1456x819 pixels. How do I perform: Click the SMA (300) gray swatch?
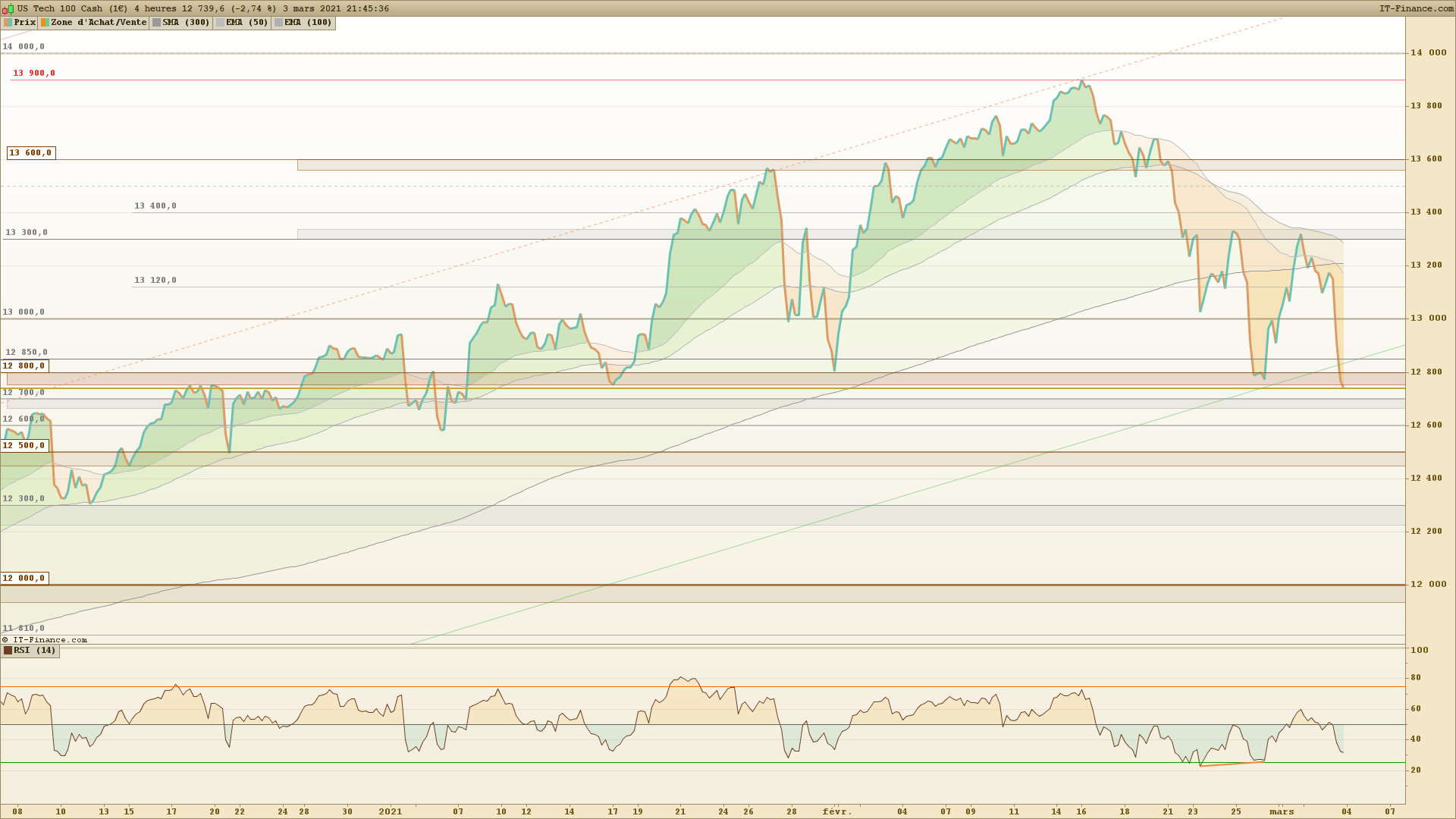[x=156, y=23]
